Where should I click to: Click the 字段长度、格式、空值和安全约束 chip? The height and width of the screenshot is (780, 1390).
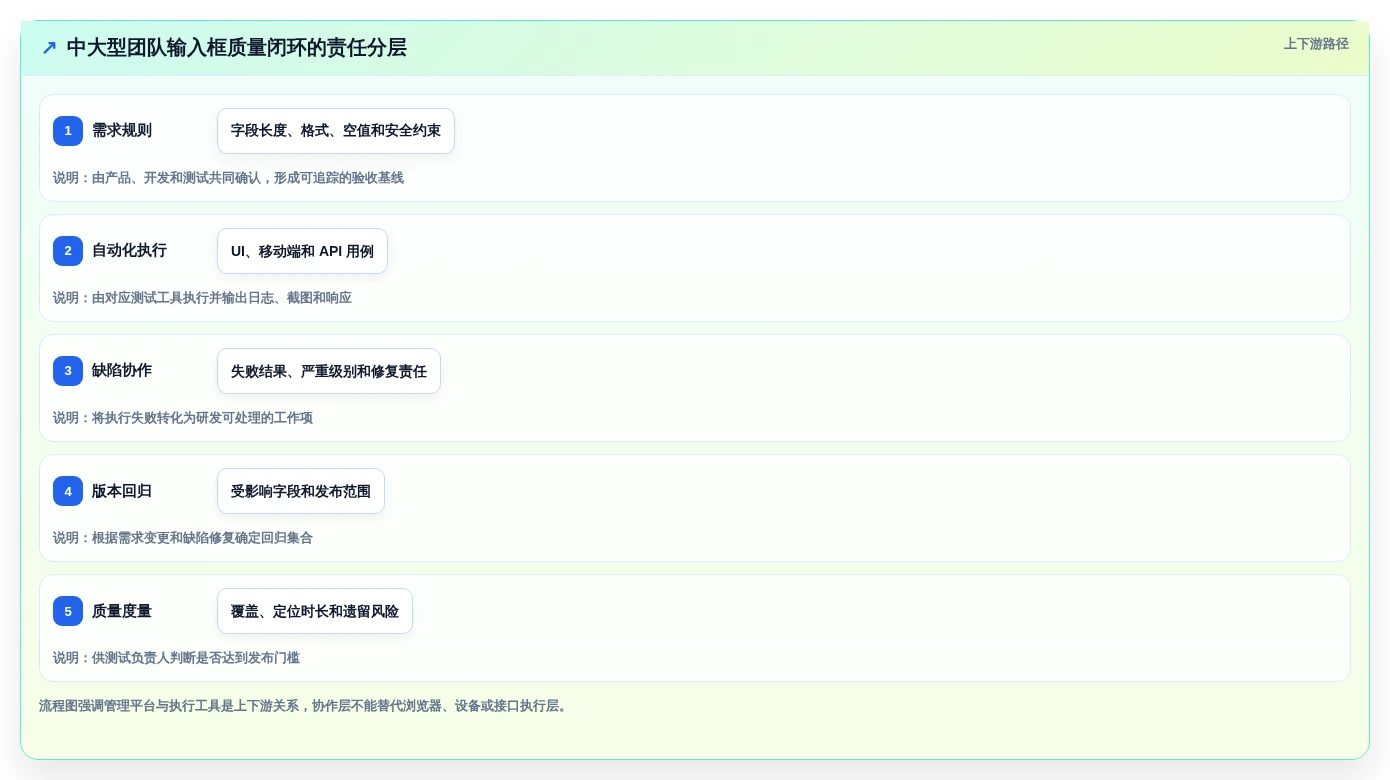(x=336, y=131)
